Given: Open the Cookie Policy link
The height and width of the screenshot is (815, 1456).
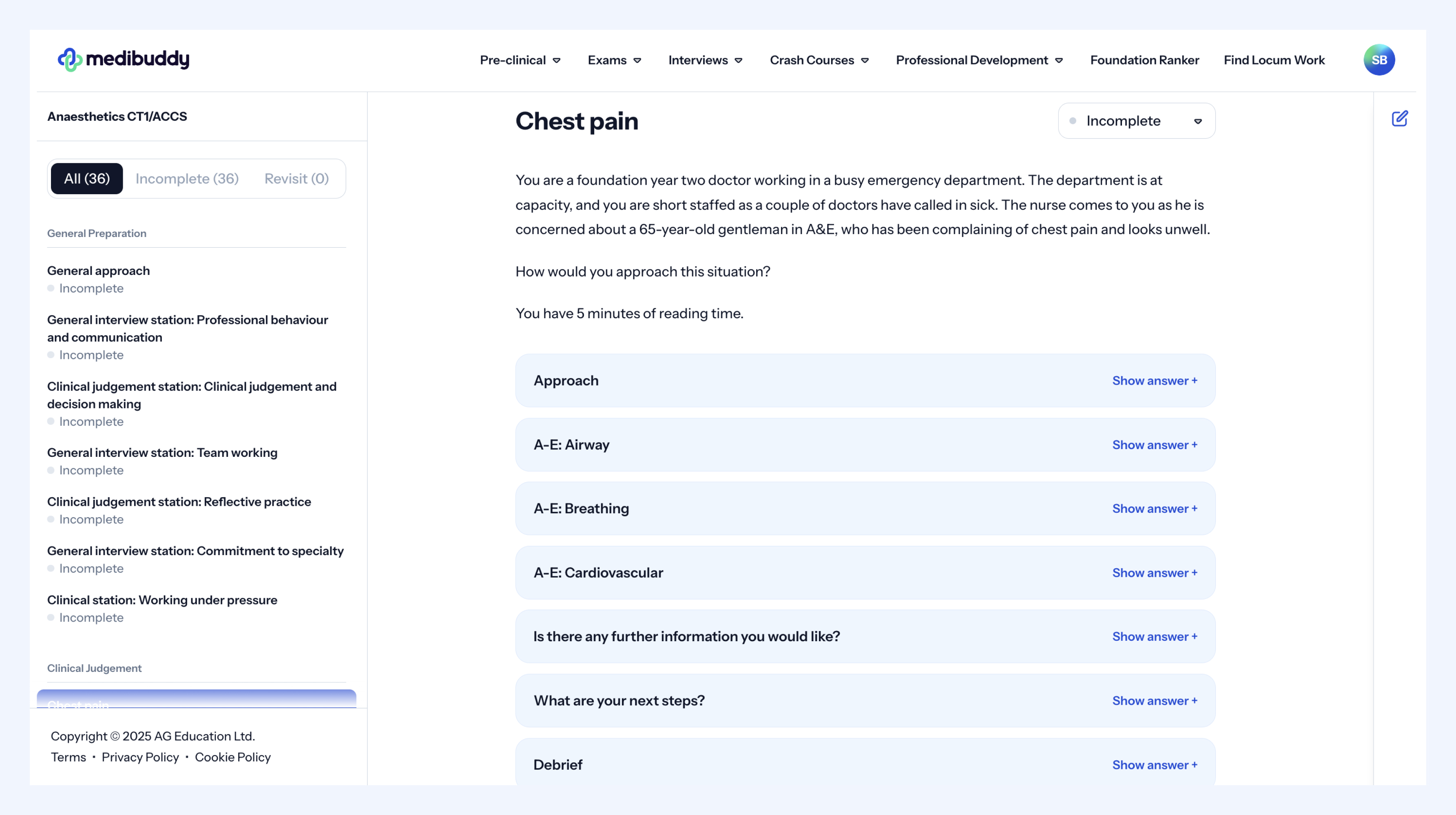Looking at the screenshot, I should [x=233, y=757].
